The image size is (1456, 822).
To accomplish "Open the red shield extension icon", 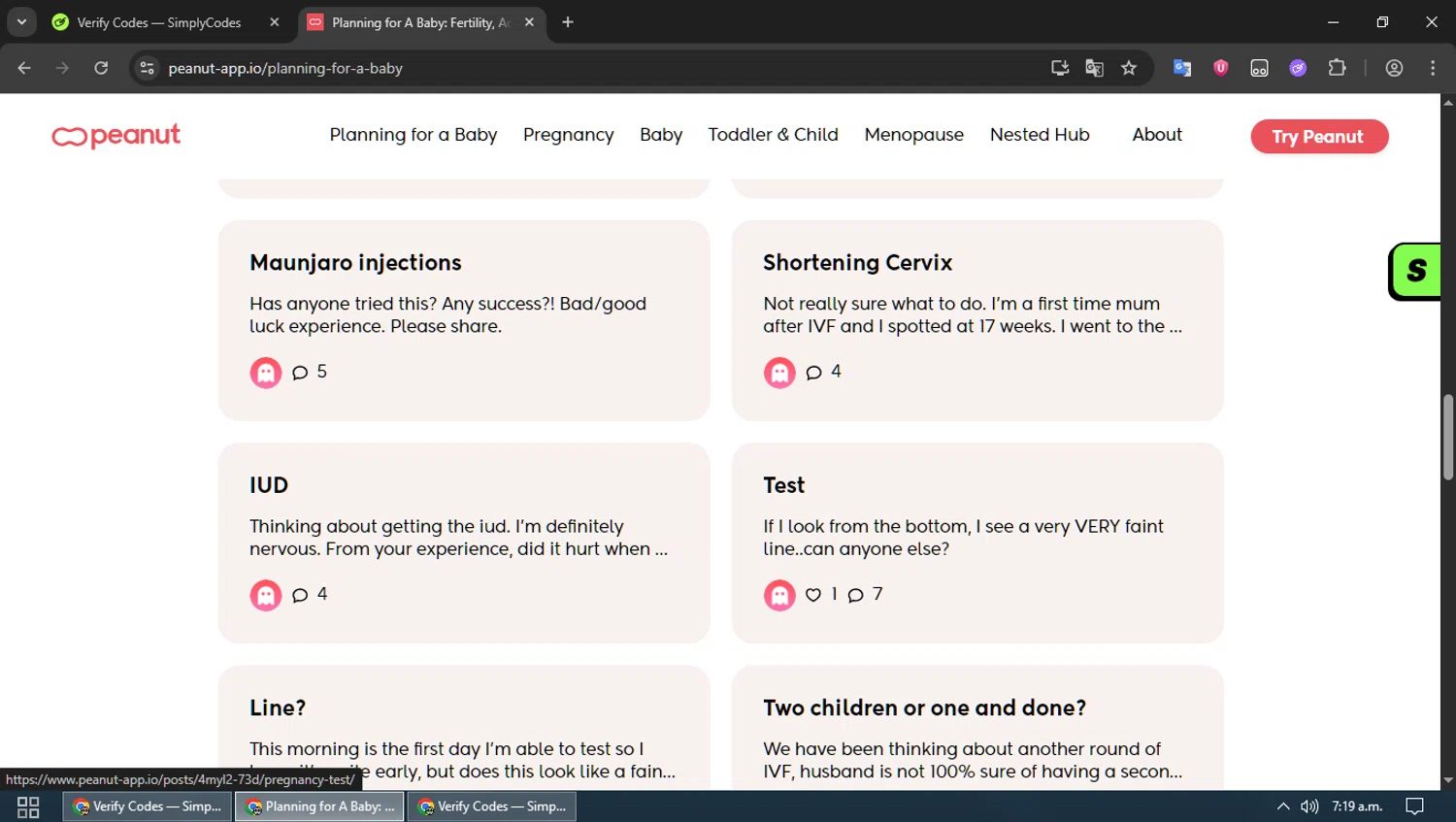I will point(1221,68).
